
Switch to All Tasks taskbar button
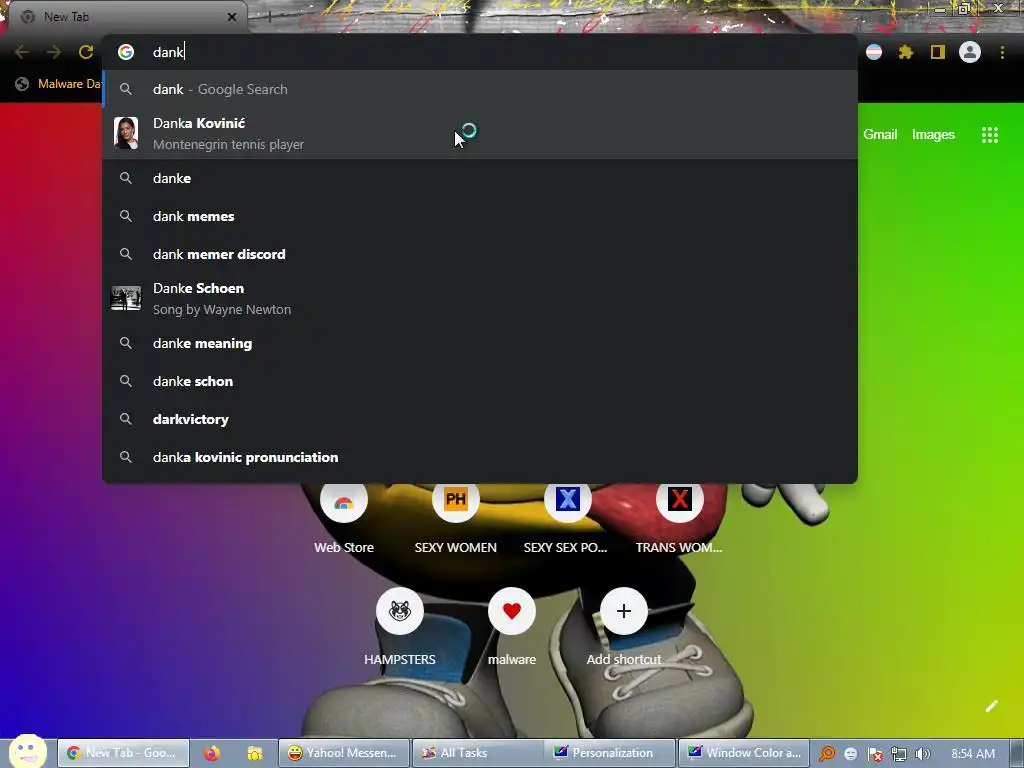[x=478, y=753]
